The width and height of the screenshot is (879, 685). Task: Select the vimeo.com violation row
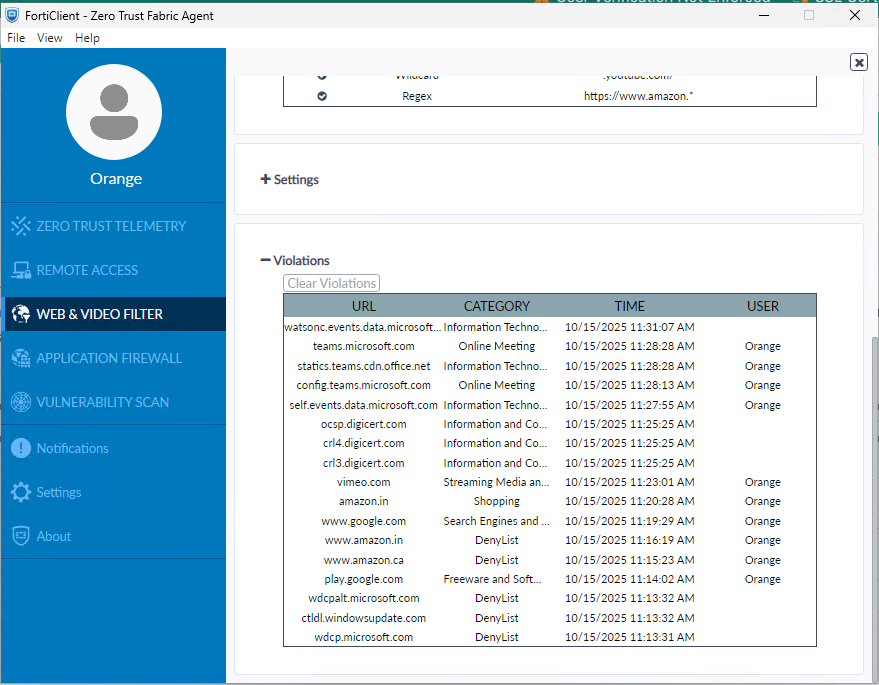[364, 482]
